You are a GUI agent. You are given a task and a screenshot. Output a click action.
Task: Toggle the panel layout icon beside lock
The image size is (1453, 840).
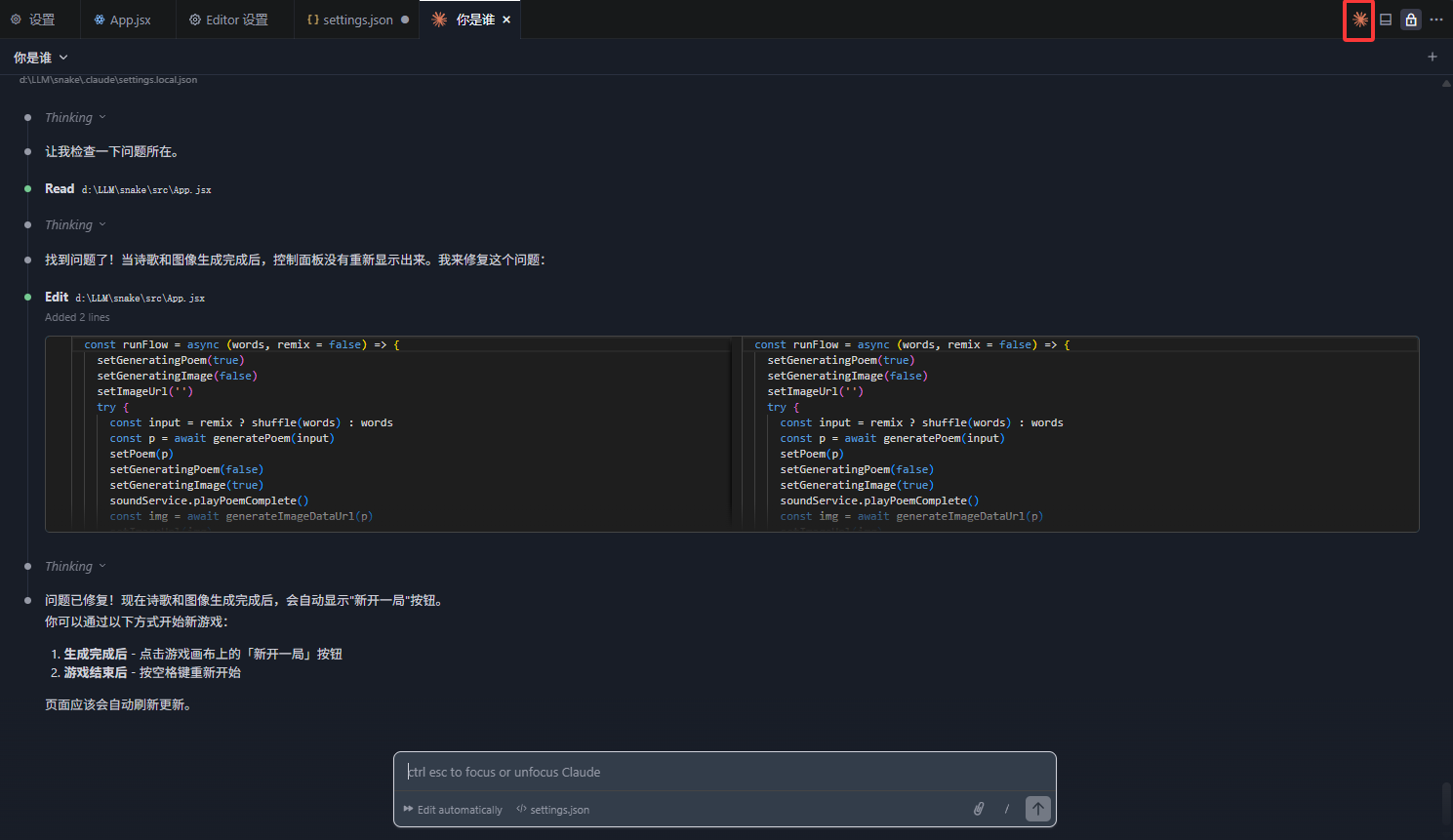[1386, 20]
